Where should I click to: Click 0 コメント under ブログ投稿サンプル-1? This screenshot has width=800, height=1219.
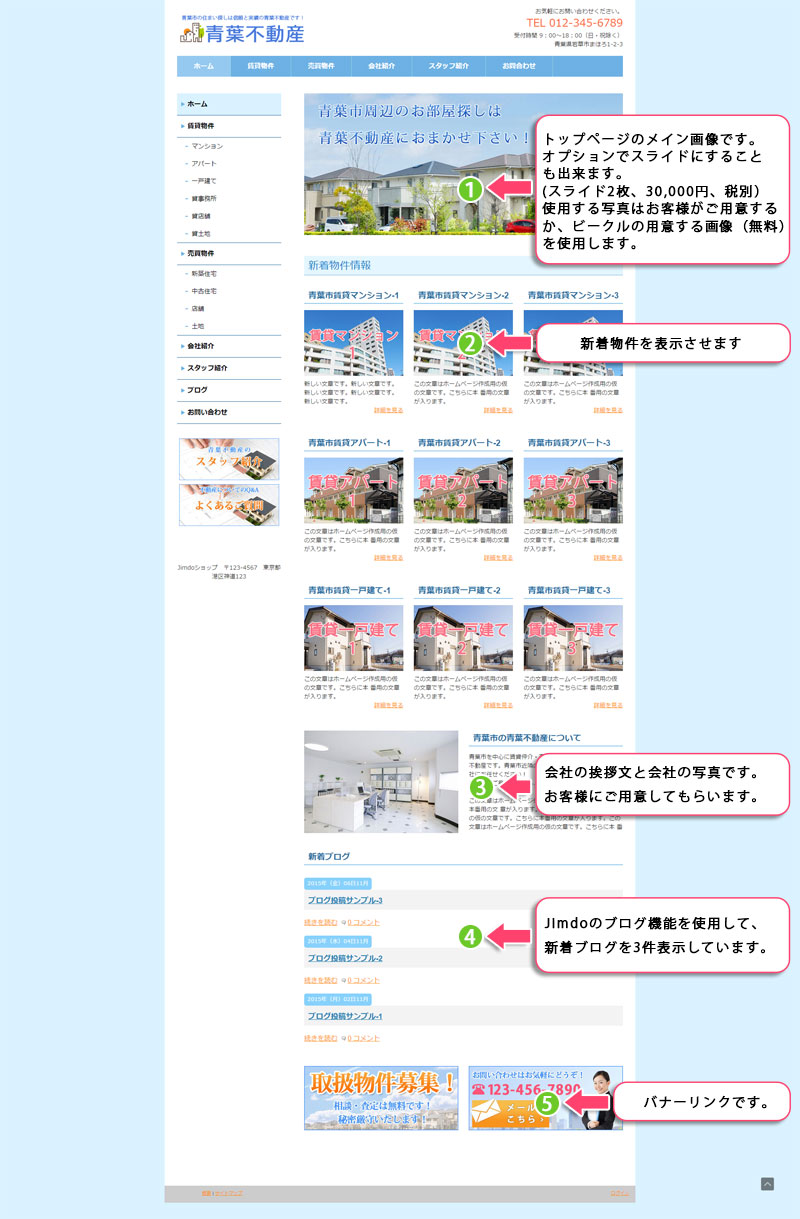pos(363,1038)
